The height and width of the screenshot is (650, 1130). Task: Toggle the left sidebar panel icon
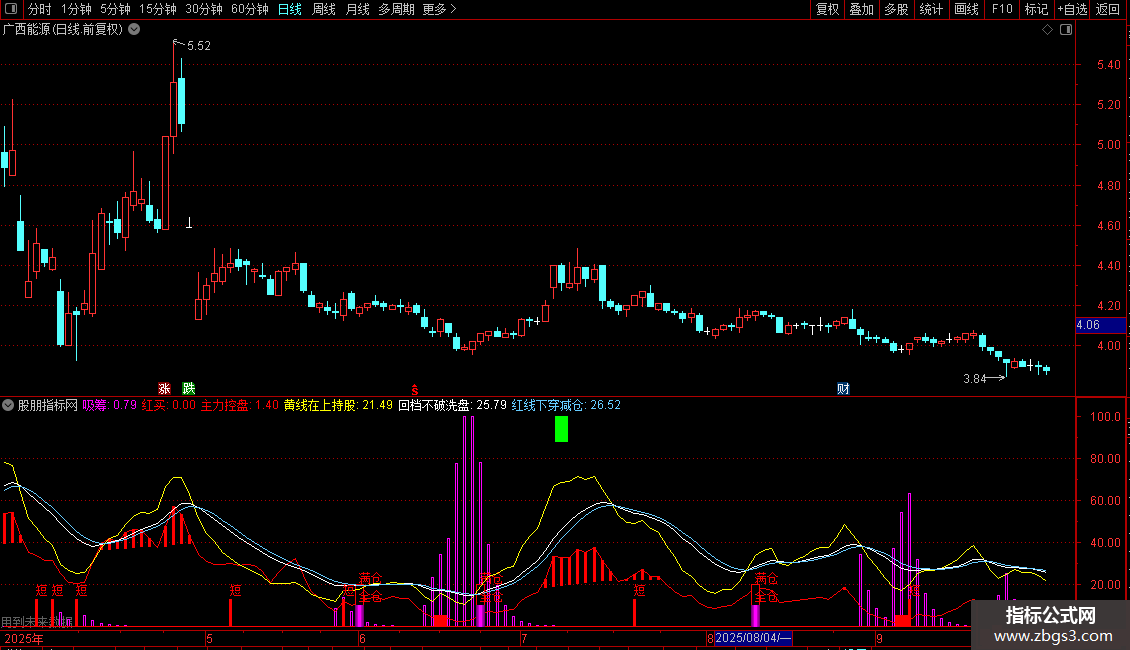[9, 9]
